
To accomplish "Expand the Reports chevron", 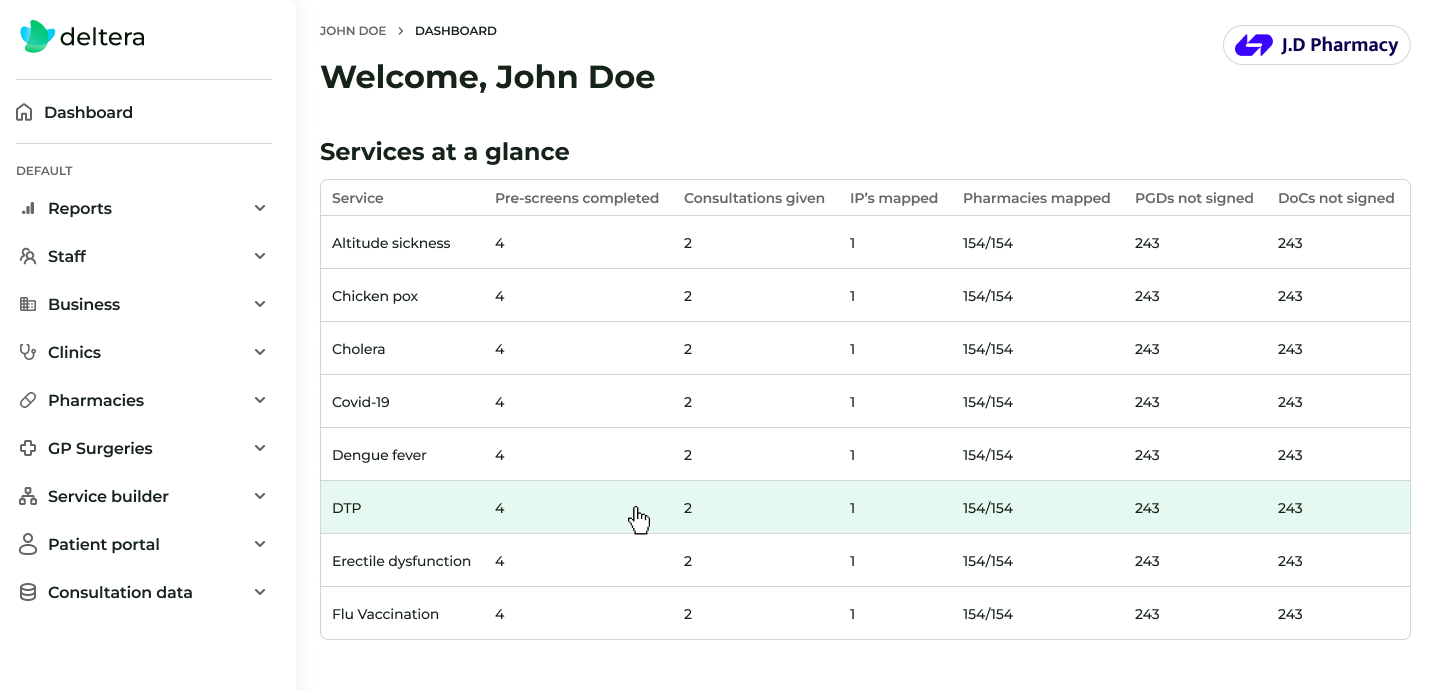I will [x=260, y=208].
